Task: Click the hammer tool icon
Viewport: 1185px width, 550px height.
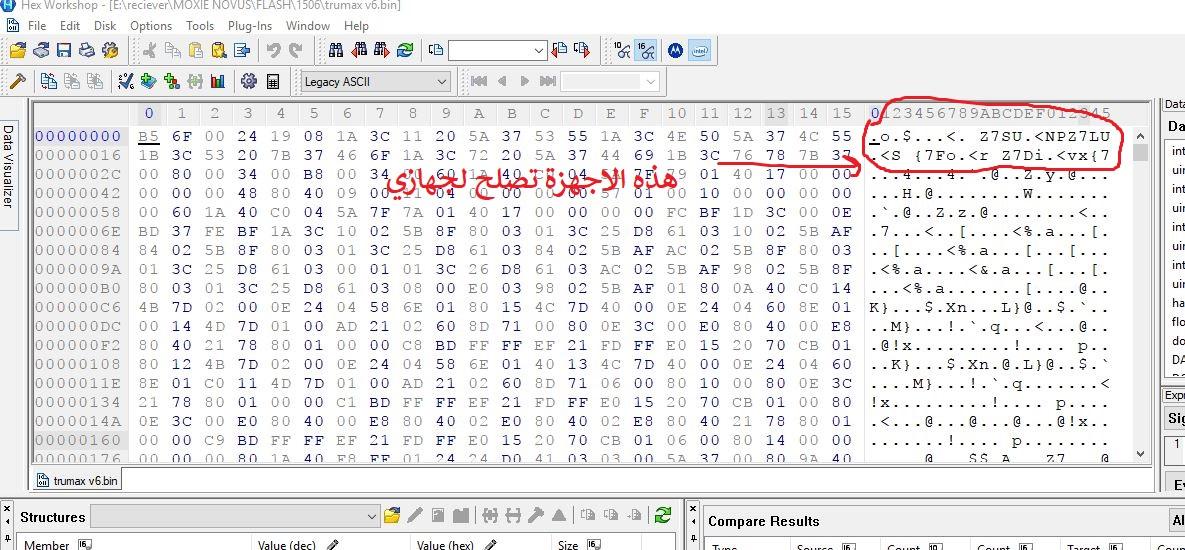Action: pyautogui.click(x=17, y=81)
